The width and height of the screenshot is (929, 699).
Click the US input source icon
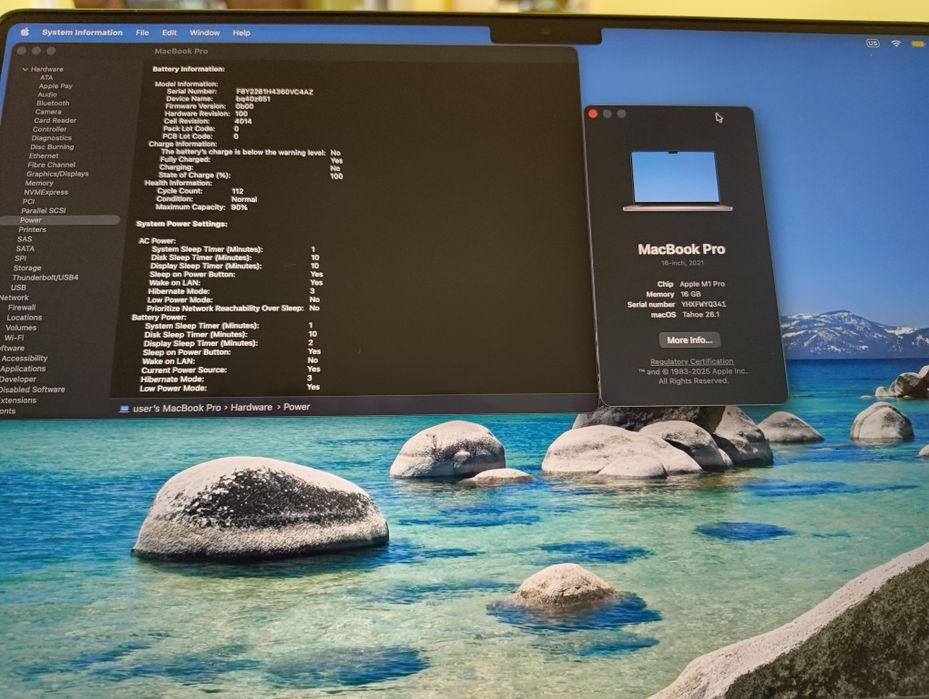[x=873, y=43]
